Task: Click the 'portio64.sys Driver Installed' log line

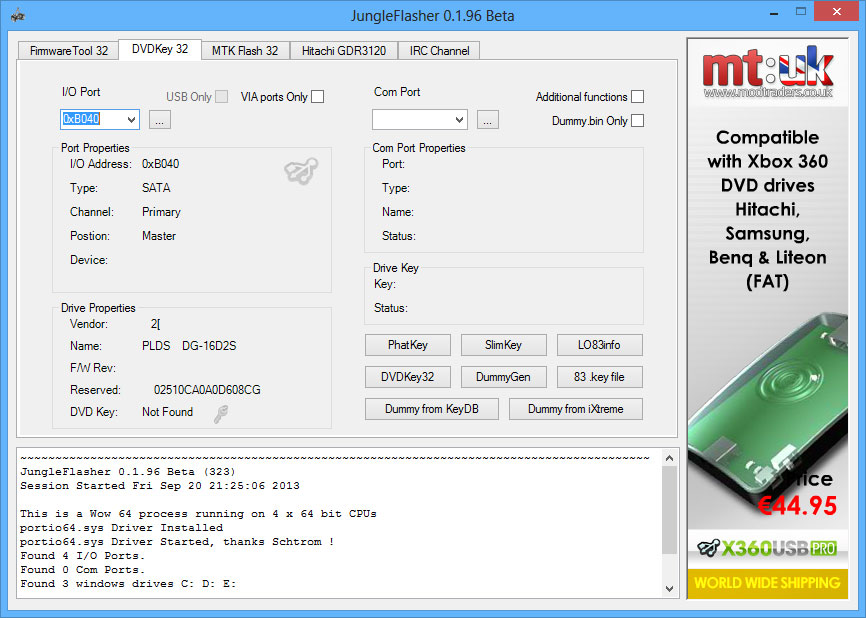Action: pos(122,528)
